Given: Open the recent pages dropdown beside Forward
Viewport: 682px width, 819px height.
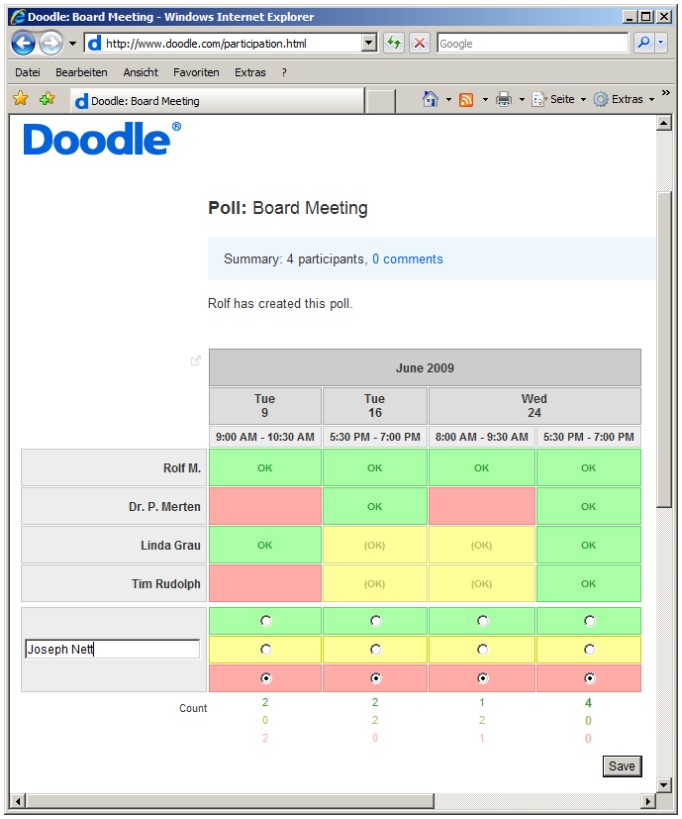Looking at the screenshot, I should [73, 43].
